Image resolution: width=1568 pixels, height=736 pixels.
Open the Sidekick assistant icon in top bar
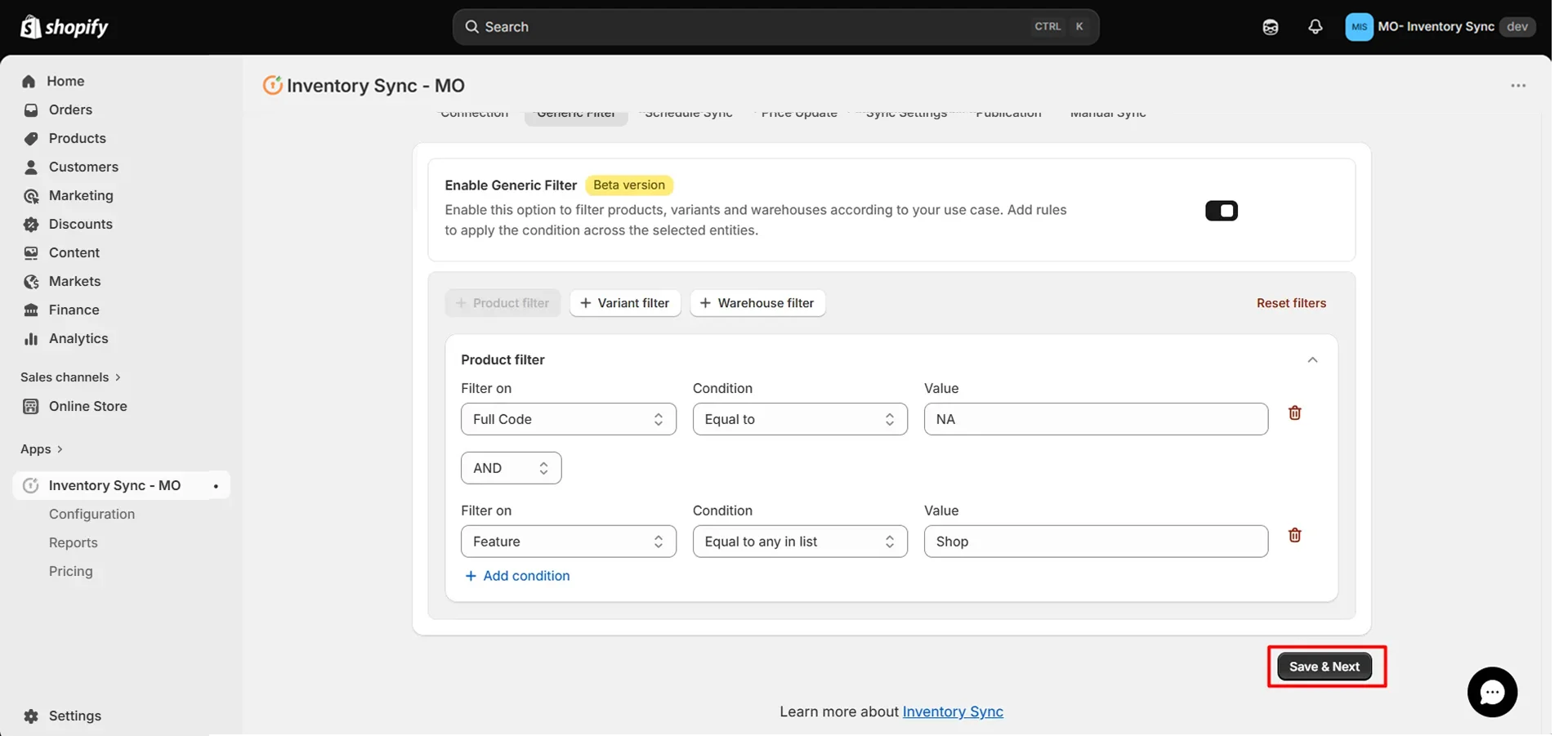click(x=1270, y=27)
